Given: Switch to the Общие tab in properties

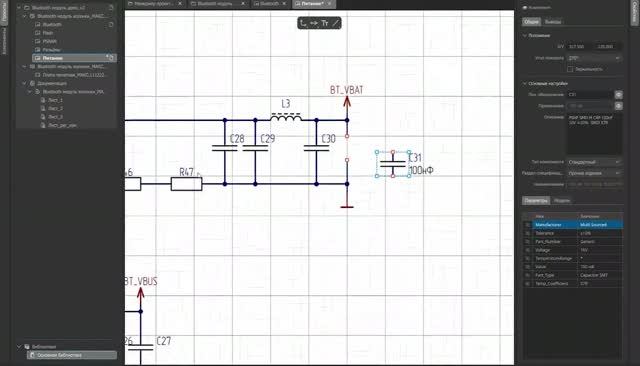Looking at the screenshot, I should 531,22.
